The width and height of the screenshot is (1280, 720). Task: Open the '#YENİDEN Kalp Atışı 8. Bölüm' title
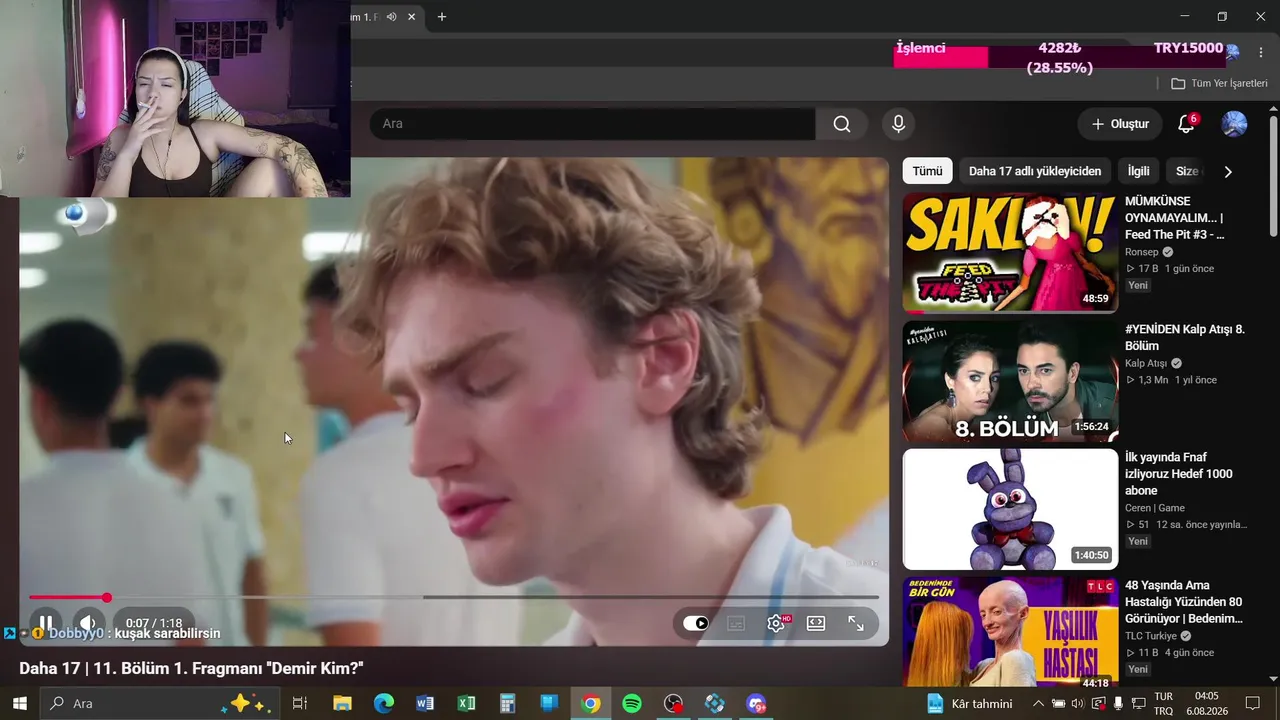tap(1185, 338)
